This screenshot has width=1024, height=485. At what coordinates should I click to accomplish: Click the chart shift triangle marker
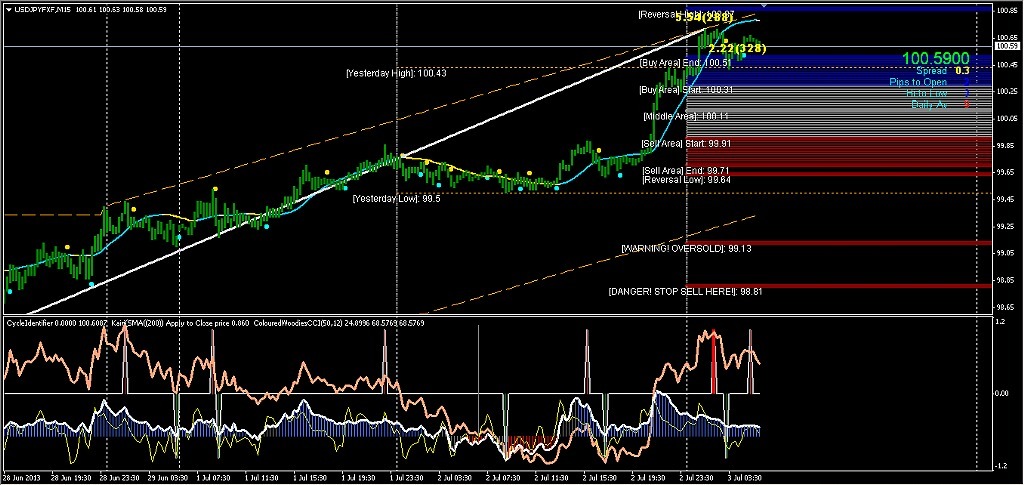click(765, 7)
